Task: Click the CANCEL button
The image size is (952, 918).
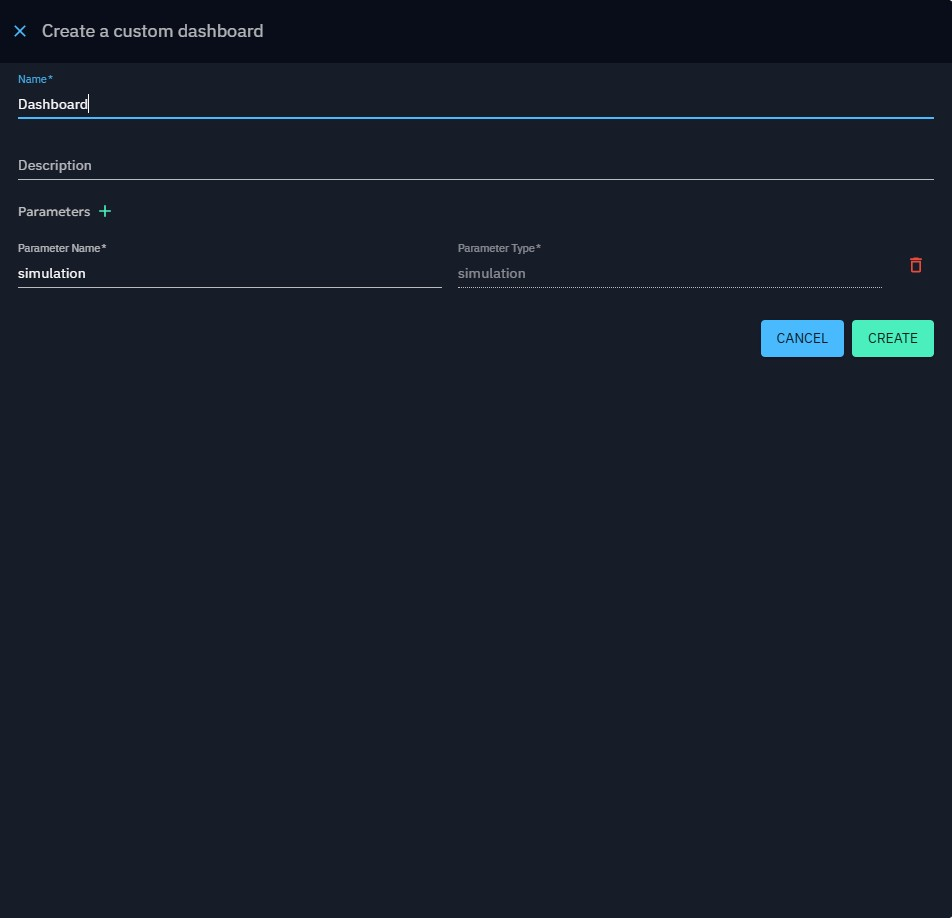Action: click(802, 338)
